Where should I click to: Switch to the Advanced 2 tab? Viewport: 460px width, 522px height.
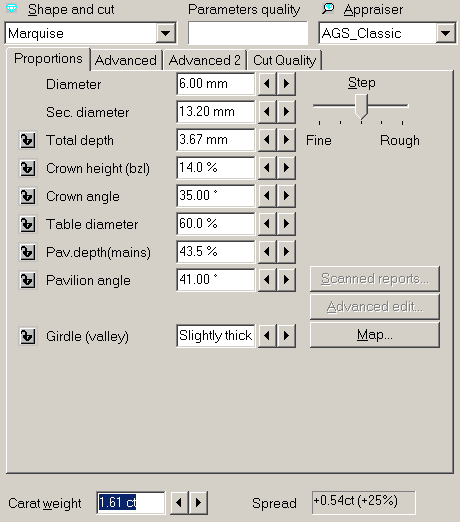tap(205, 60)
